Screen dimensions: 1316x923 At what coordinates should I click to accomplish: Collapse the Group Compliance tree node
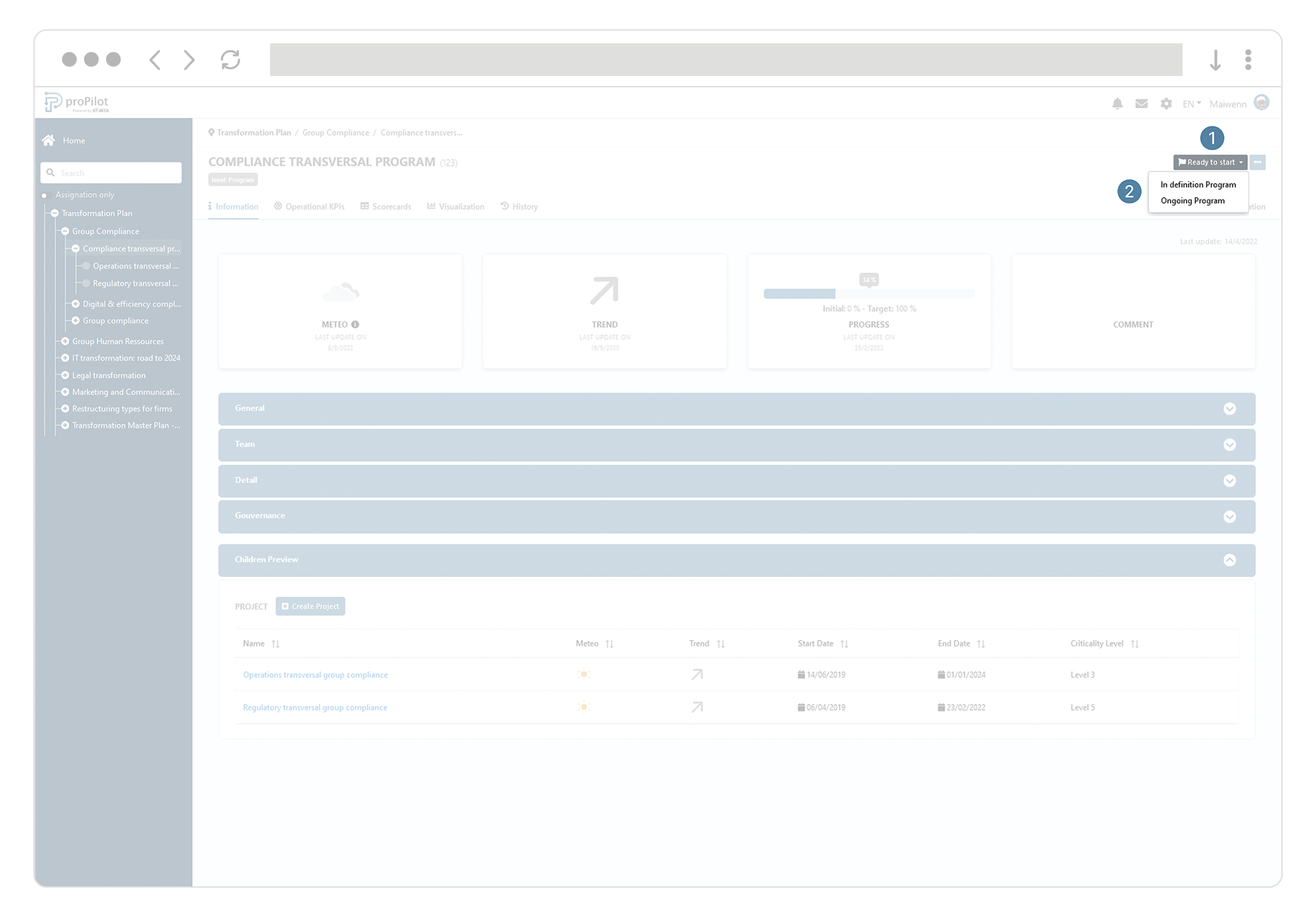65,231
